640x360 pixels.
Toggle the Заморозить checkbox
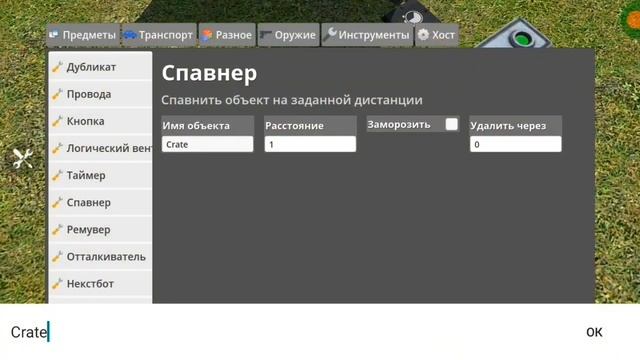point(451,124)
